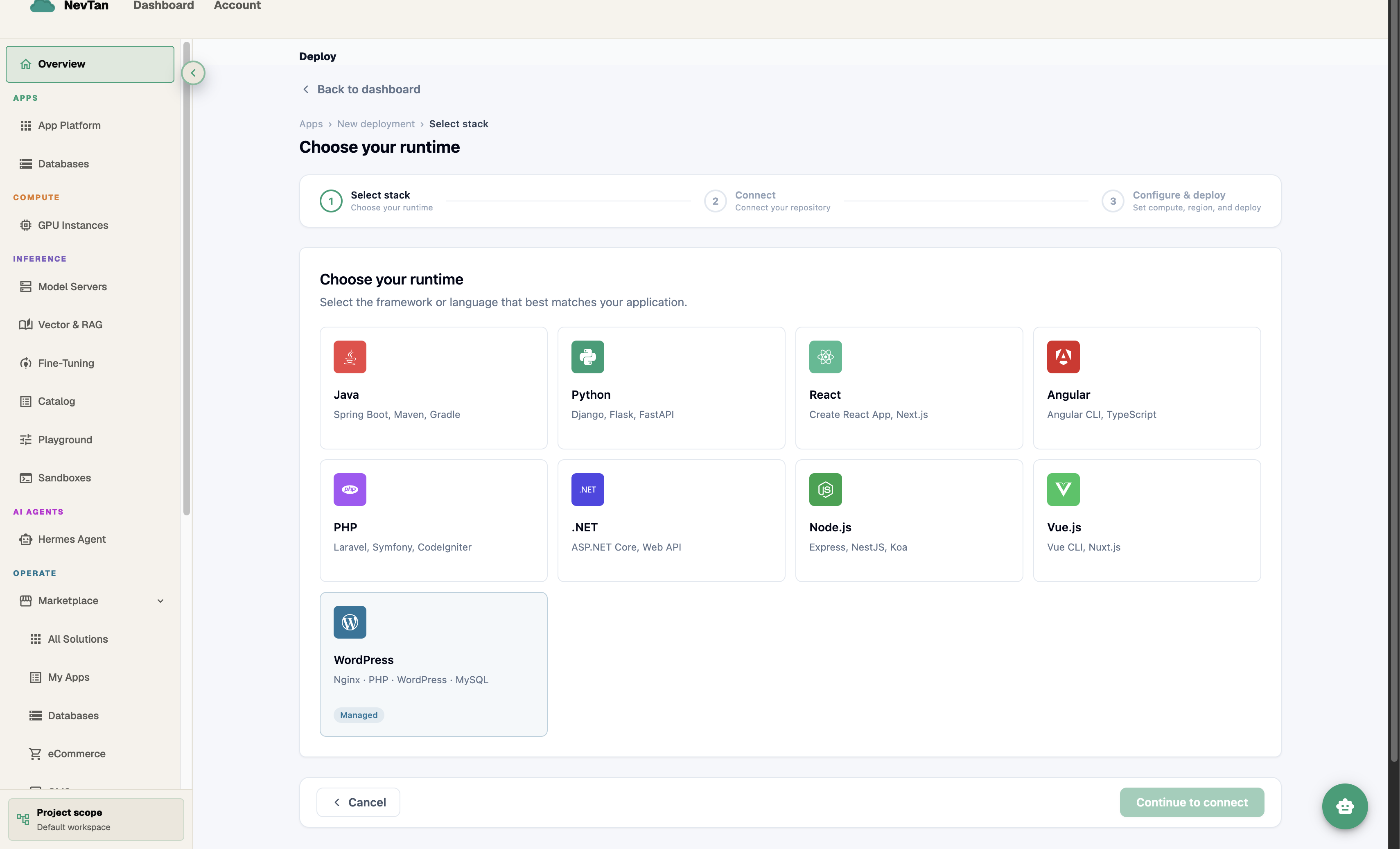This screenshot has height=849, width=1400.
Task: Click Django, Flask, FastAPI text
Action: (623, 414)
